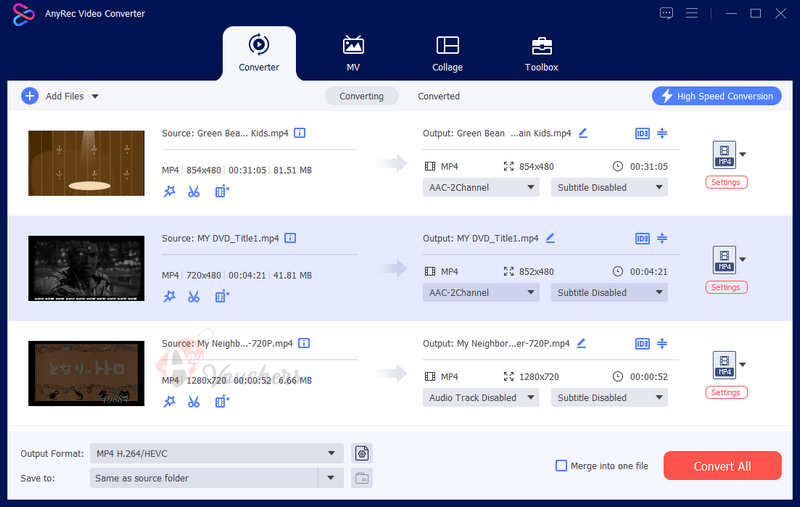Open the Output Format MP4 H.264/HEVC dropdown
This screenshot has height=507, width=800.
click(x=216, y=453)
